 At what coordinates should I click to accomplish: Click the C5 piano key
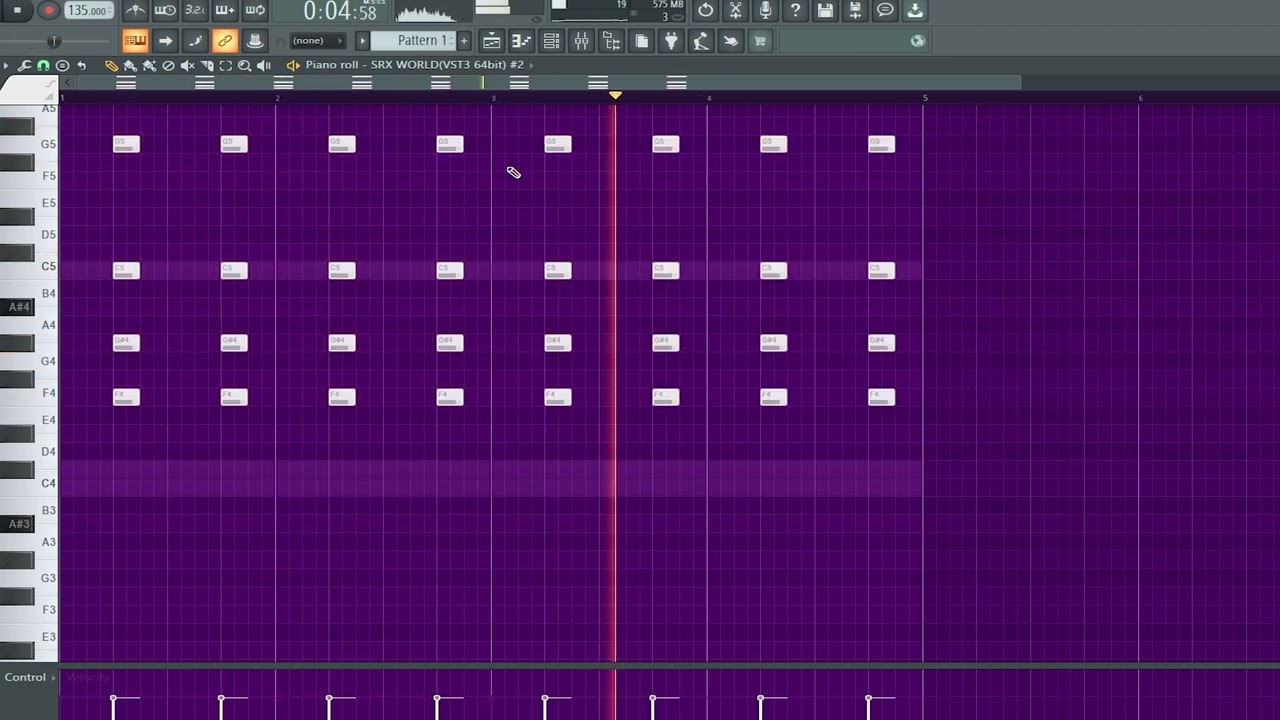point(28,267)
